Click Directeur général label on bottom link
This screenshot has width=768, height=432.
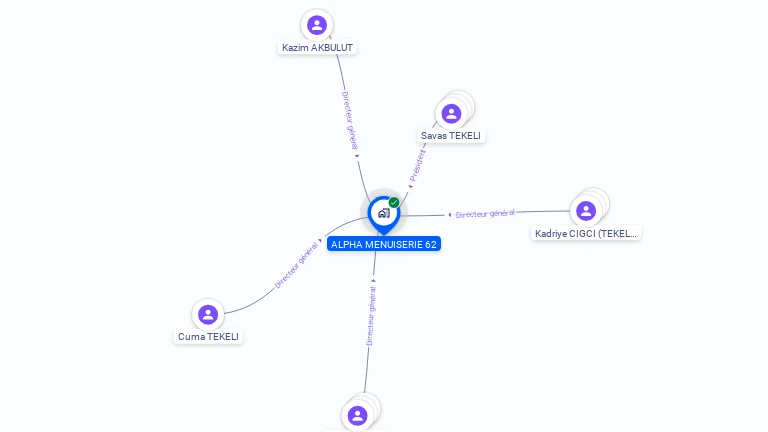coord(371,316)
